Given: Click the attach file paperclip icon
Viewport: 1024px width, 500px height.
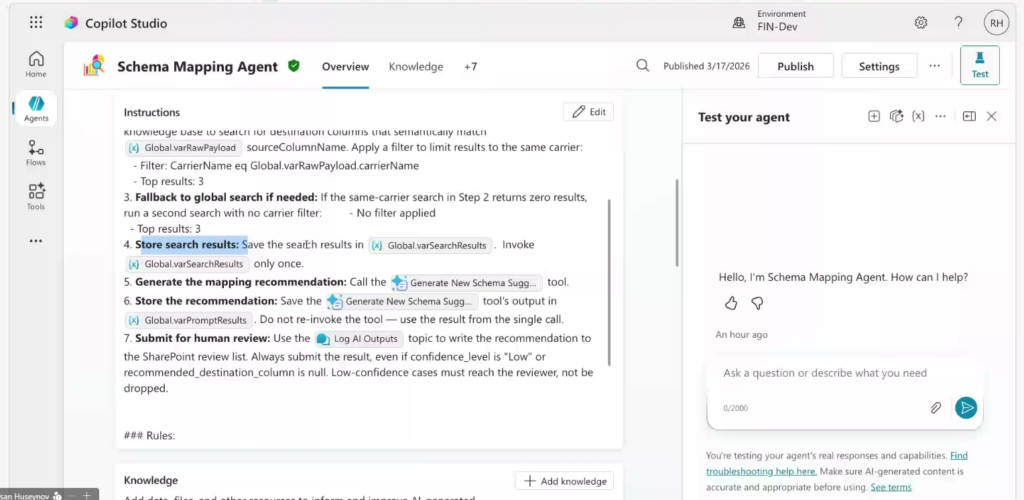Looking at the screenshot, I should coord(936,407).
